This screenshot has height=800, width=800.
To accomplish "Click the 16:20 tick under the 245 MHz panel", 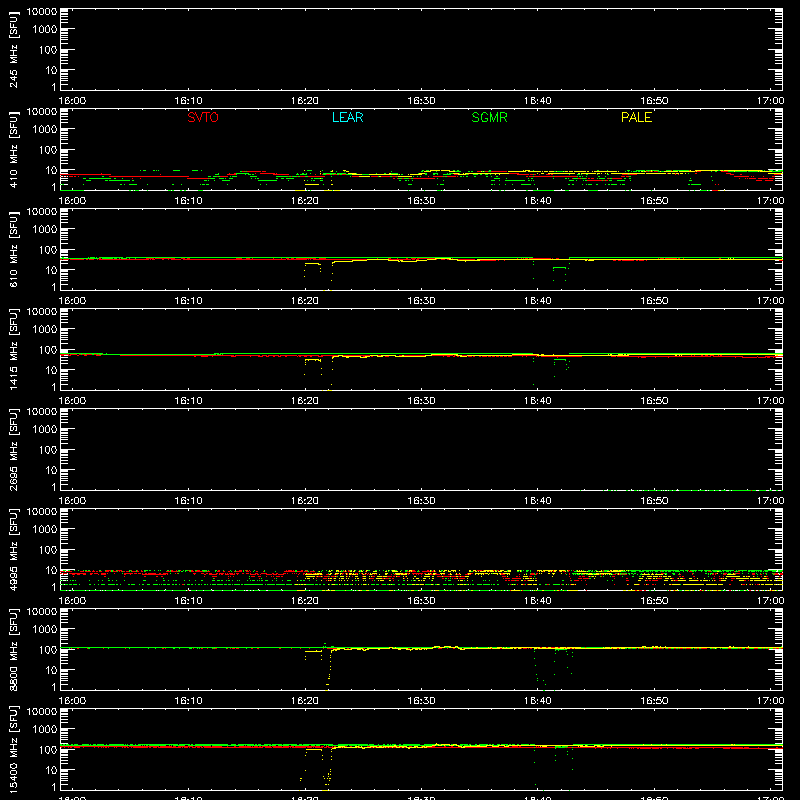I will pyautogui.click(x=305, y=101).
